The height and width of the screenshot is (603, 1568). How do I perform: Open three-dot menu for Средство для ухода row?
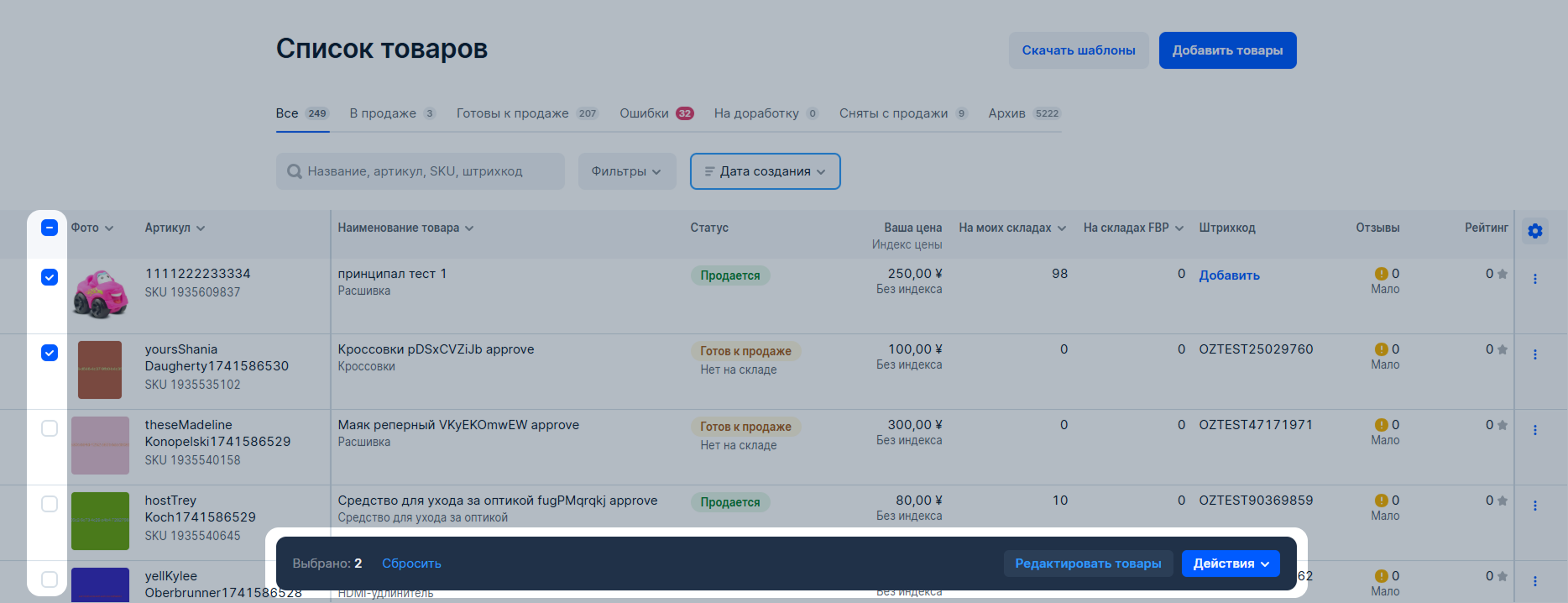(1535, 506)
